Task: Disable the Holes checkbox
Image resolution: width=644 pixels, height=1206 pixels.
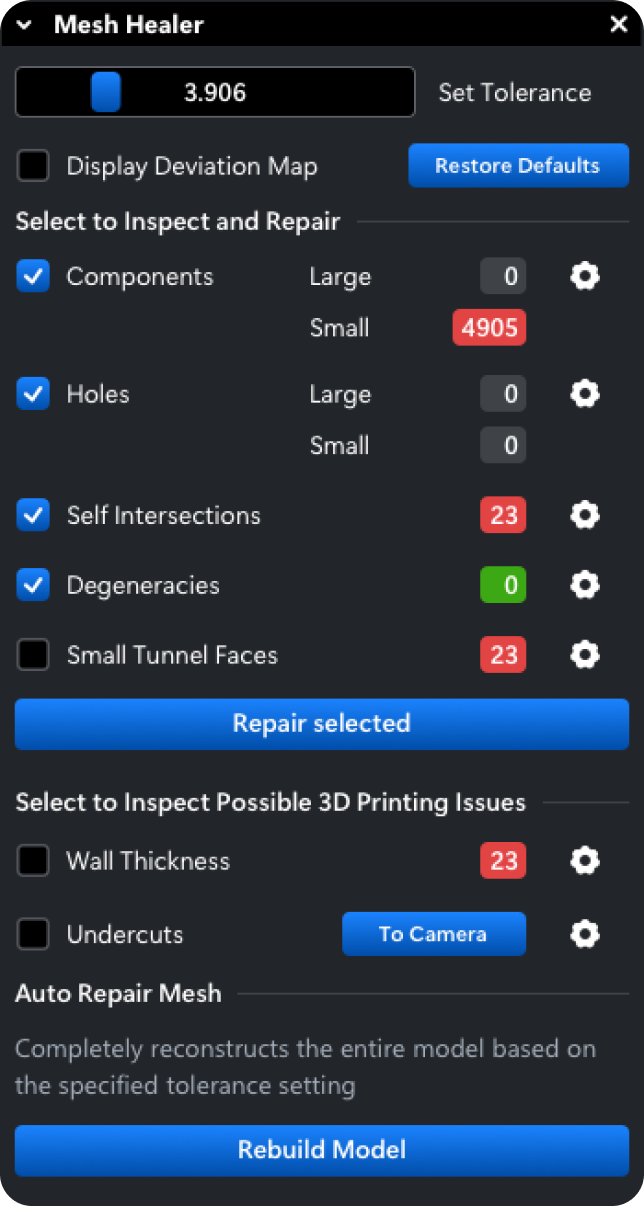Action: tap(33, 393)
